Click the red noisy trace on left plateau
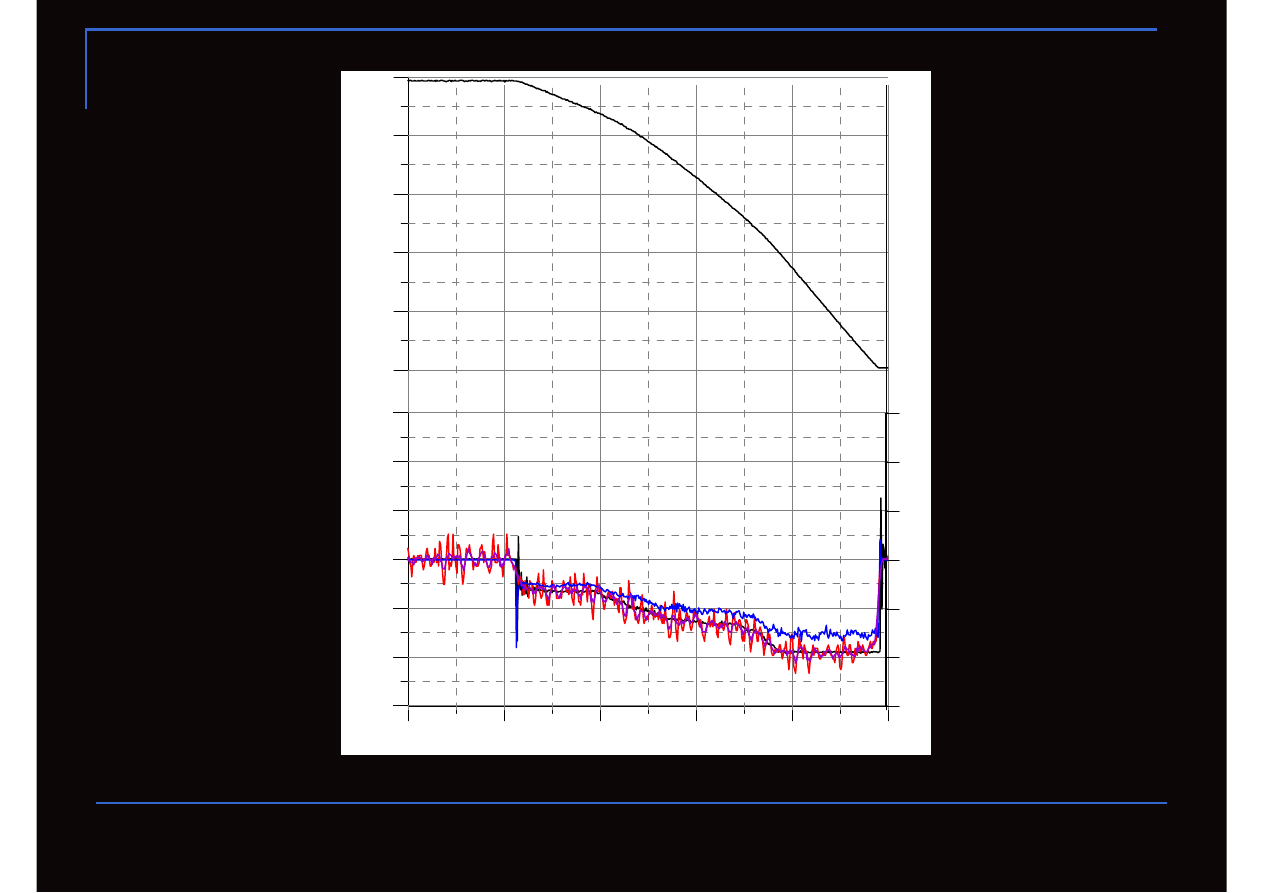The height and width of the screenshot is (893, 1263). pos(450,545)
